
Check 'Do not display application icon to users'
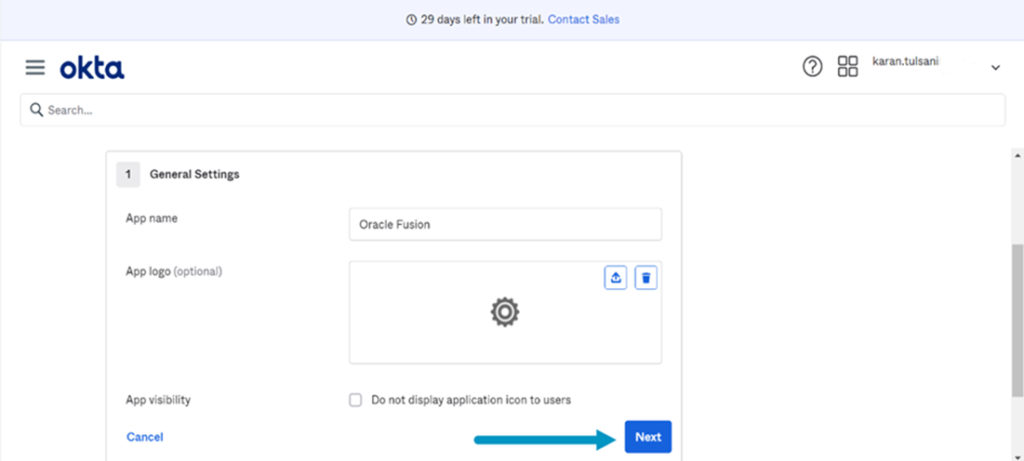tap(355, 400)
